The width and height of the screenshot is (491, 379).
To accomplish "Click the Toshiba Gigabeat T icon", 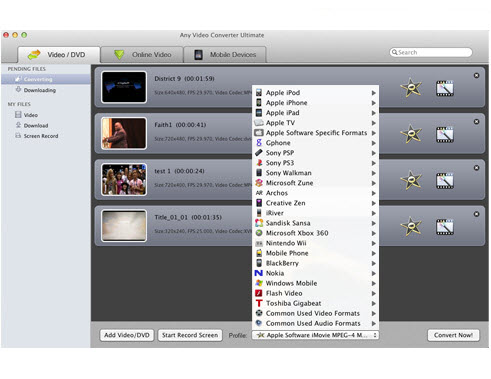I will (x=259, y=303).
